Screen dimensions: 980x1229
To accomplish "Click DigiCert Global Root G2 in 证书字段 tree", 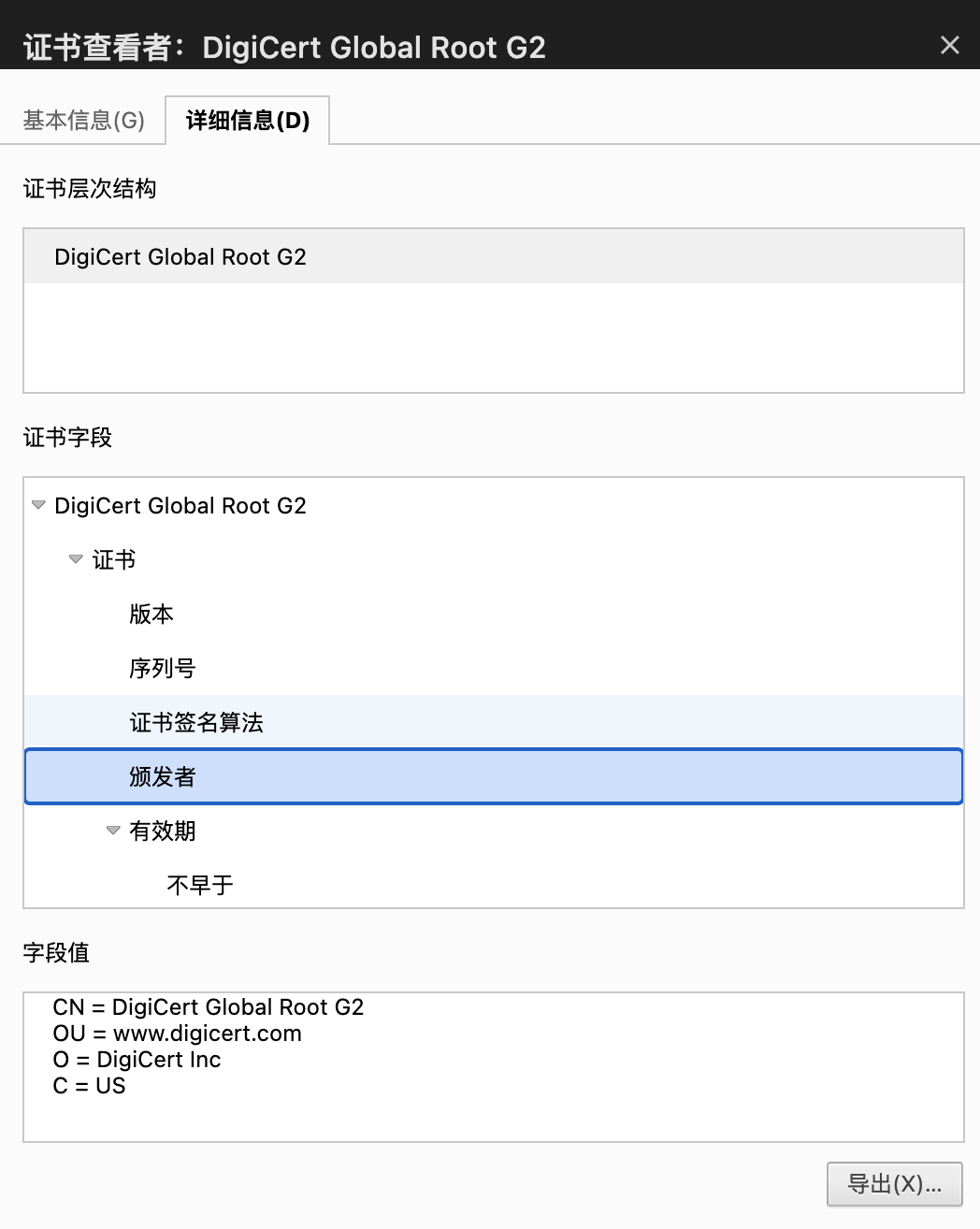I will 180,506.
